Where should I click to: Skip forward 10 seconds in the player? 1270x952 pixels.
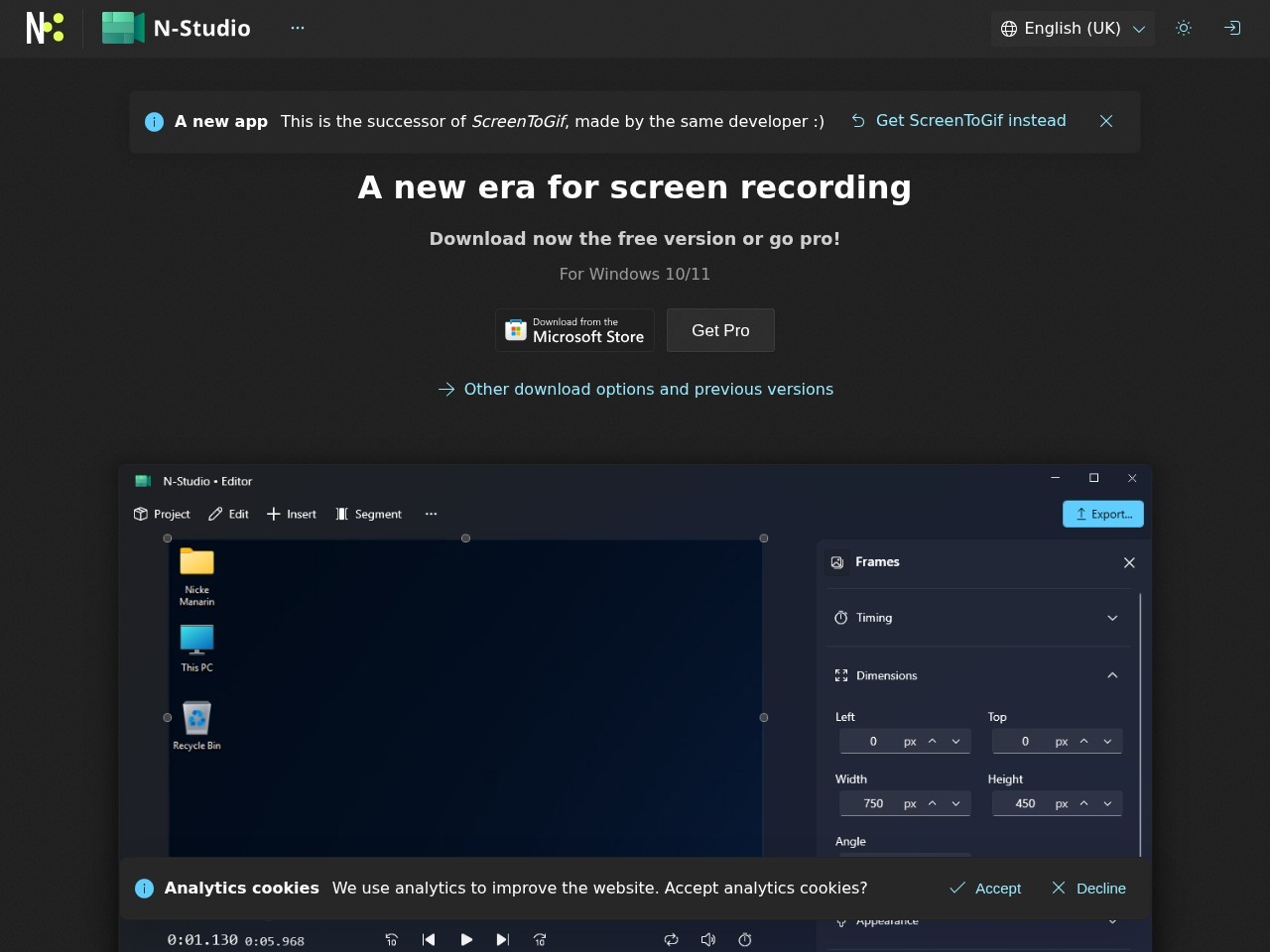pyautogui.click(x=540, y=940)
